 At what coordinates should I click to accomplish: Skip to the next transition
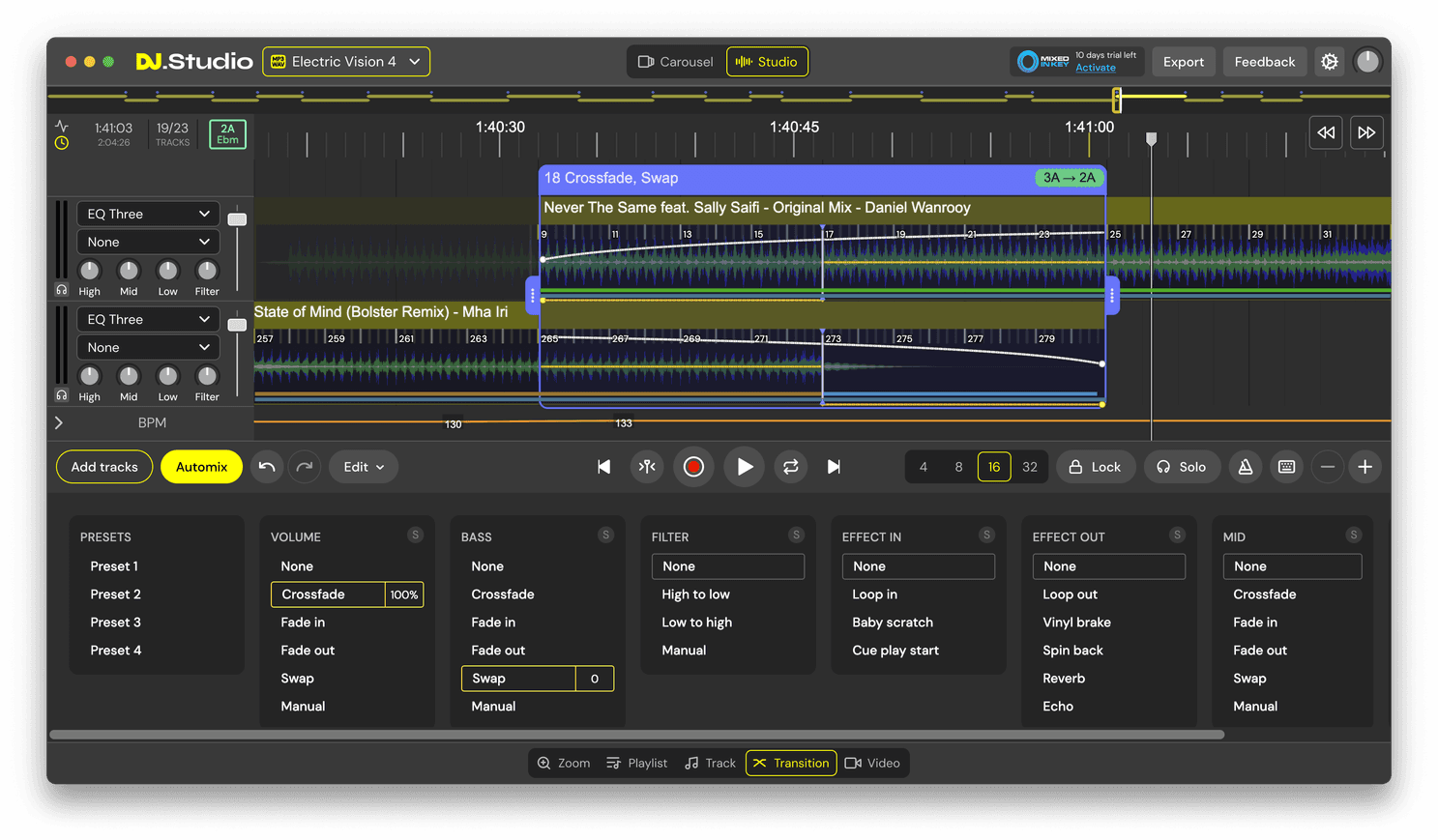[834, 467]
